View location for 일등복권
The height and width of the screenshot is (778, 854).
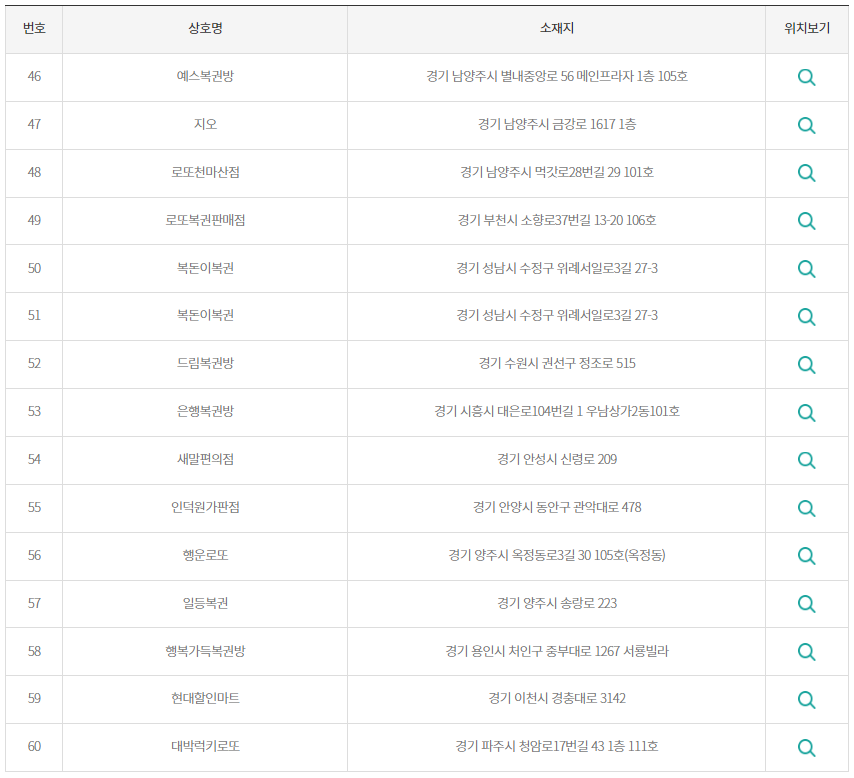point(806,604)
